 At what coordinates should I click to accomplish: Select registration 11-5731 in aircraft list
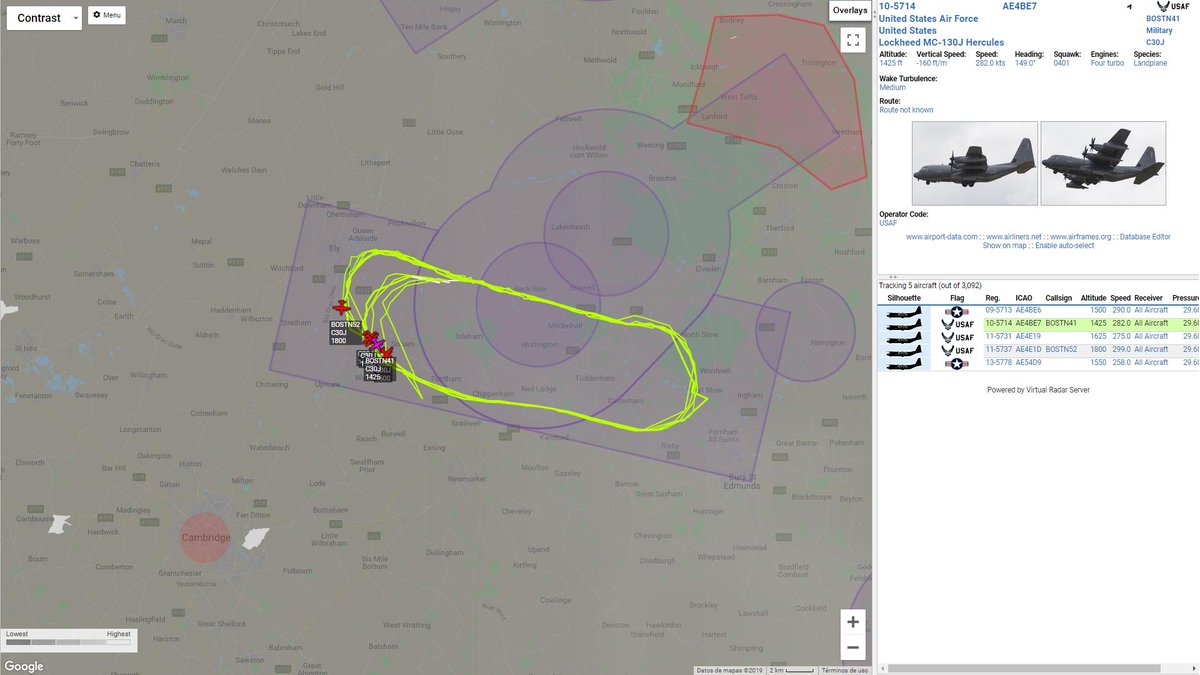click(998, 337)
